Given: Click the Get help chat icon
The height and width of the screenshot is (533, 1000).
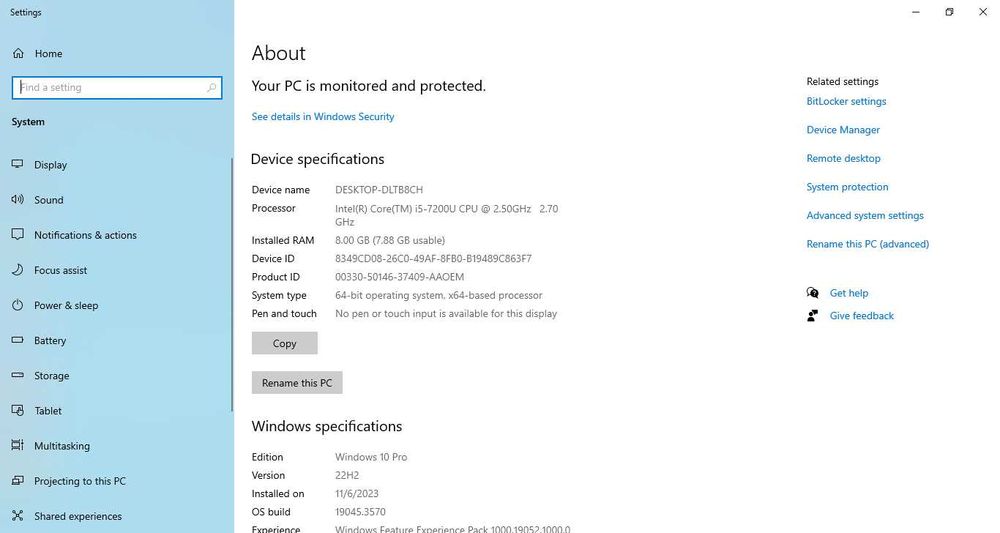Looking at the screenshot, I should tap(812, 293).
